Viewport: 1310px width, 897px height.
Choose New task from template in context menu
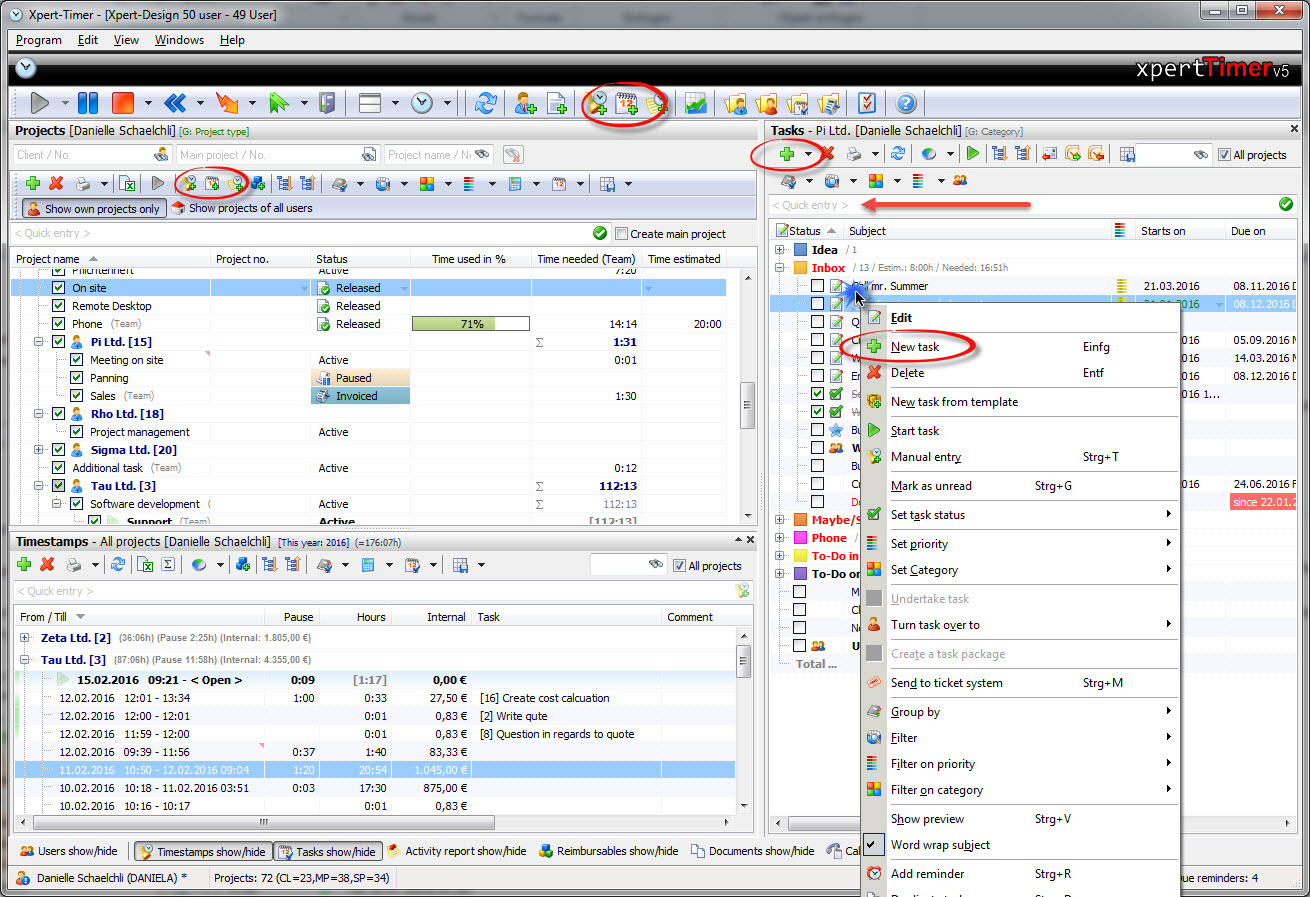(954, 402)
